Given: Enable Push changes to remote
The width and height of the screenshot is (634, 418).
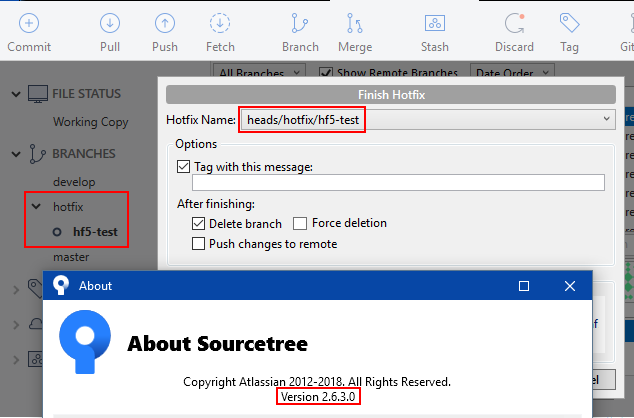Looking at the screenshot, I should coord(198,244).
